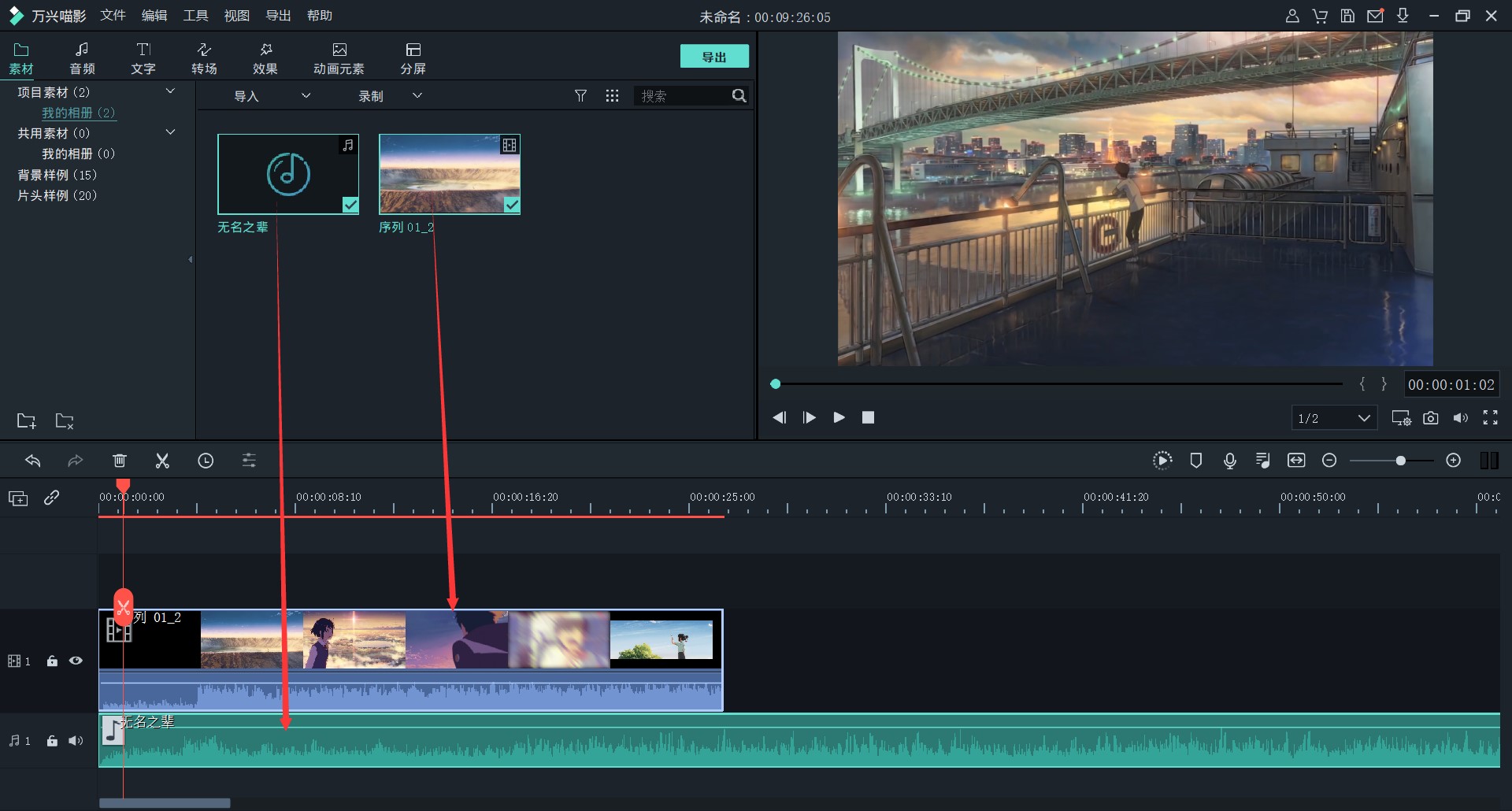Delete selected clip with trash icon
The image size is (1512, 811).
click(120, 461)
